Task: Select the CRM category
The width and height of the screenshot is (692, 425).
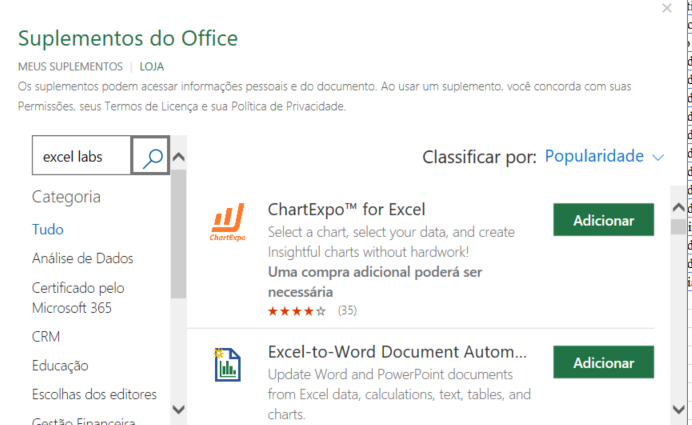Action: (x=46, y=337)
